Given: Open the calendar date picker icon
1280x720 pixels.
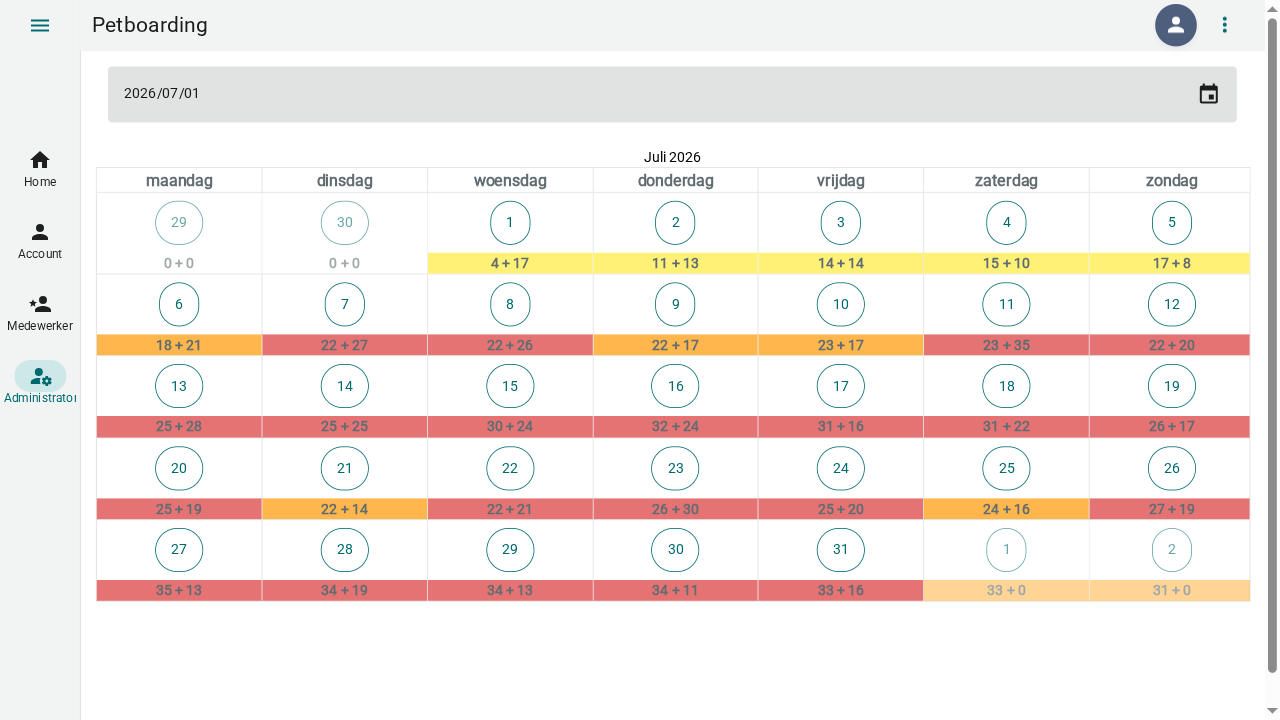Looking at the screenshot, I should [x=1209, y=94].
